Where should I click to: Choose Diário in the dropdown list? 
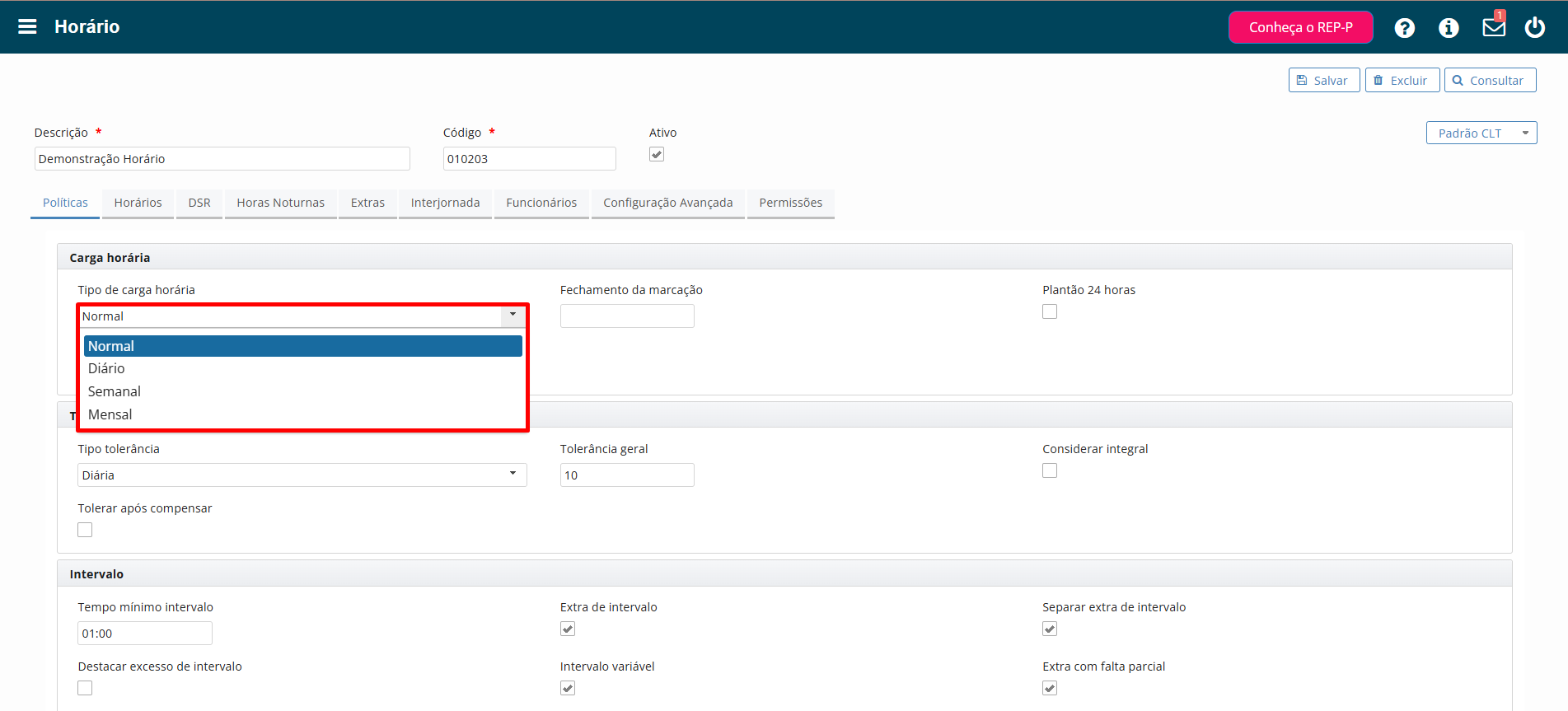[x=303, y=368]
